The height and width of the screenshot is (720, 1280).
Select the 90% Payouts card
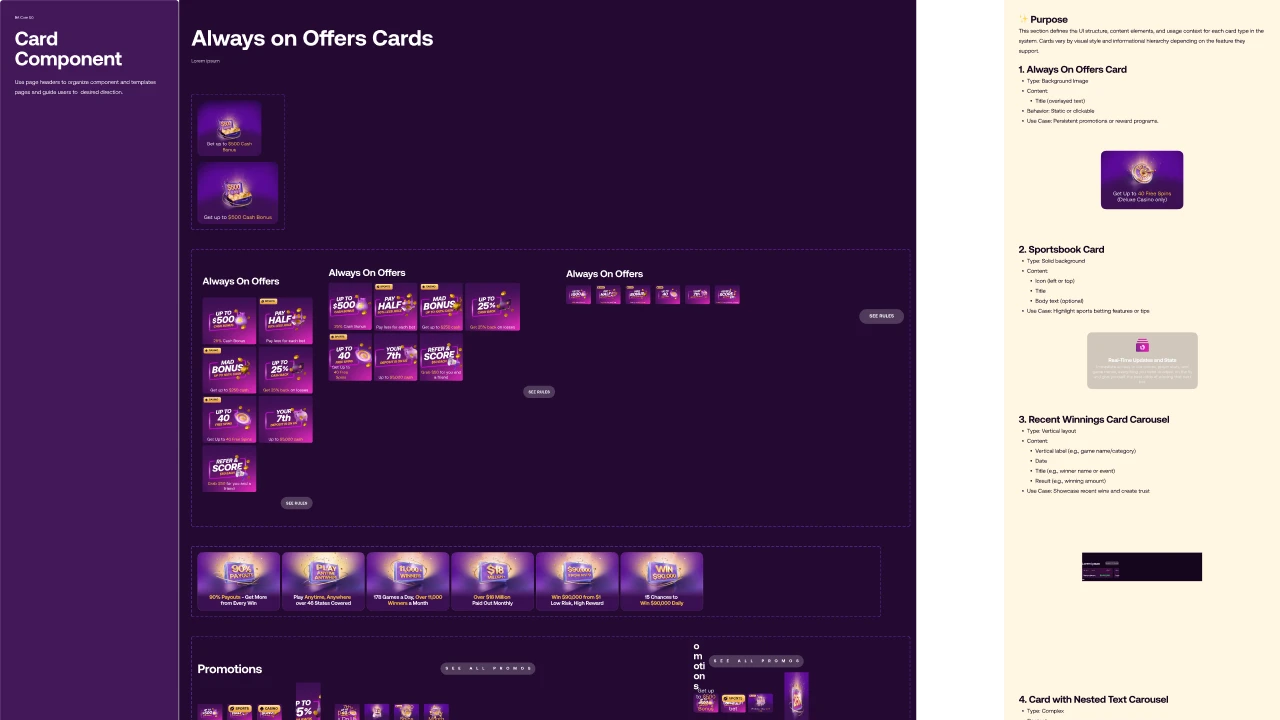click(x=238, y=581)
